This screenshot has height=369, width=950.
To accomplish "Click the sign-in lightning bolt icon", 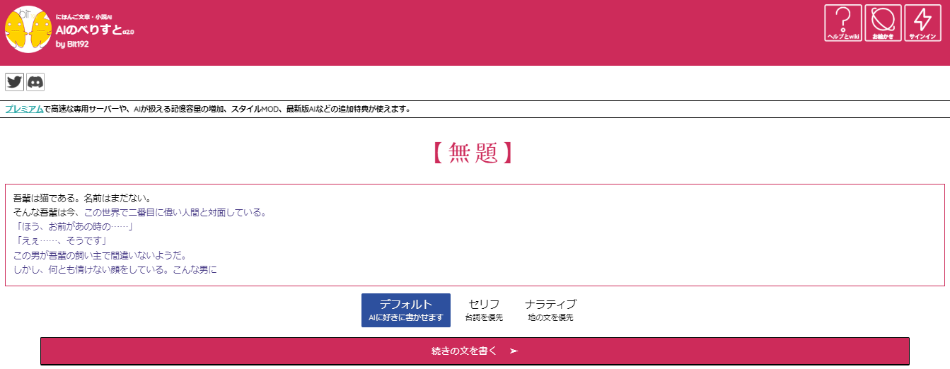I will [922, 23].
